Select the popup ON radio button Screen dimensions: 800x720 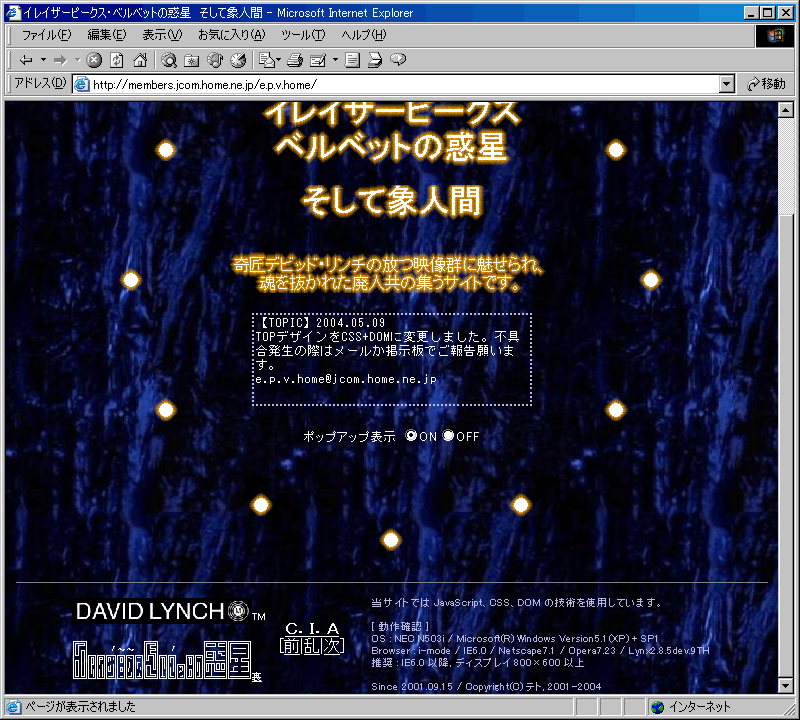pos(411,435)
